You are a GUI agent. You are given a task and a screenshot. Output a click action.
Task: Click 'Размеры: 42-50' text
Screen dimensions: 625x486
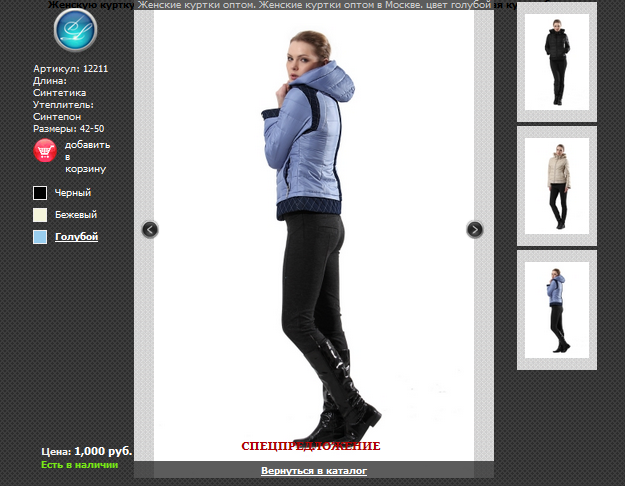pyautogui.click(x=69, y=129)
